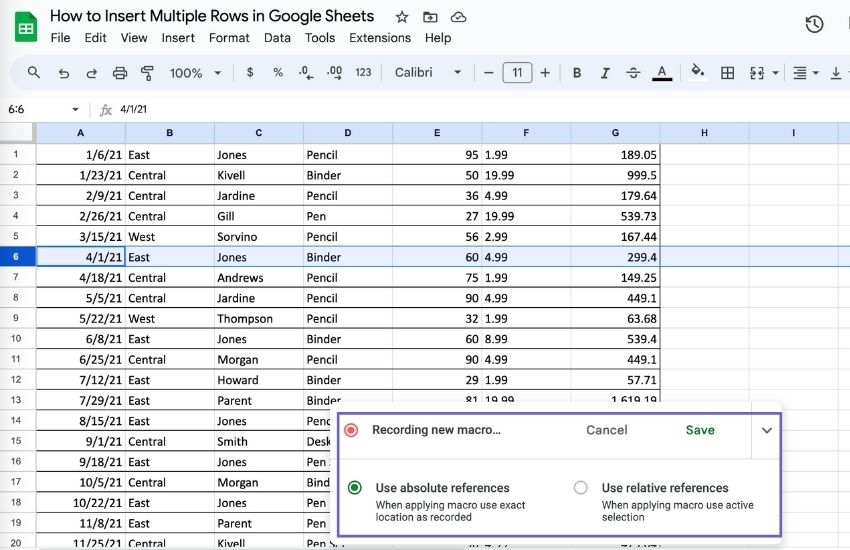Print the spreadsheet
850x550 pixels.
point(120,73)
